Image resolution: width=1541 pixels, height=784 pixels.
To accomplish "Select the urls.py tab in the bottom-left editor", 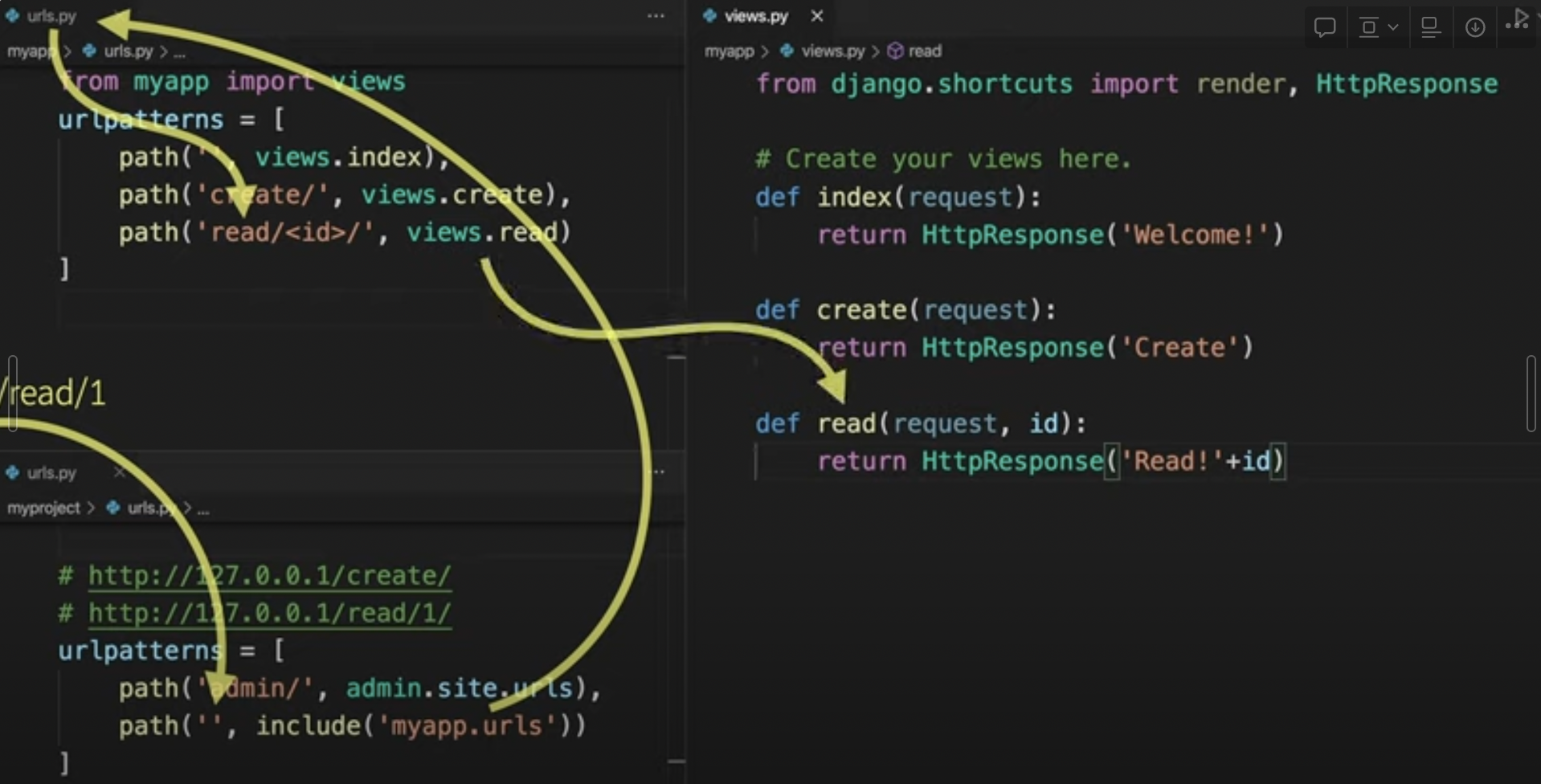I will coord(51,472).
